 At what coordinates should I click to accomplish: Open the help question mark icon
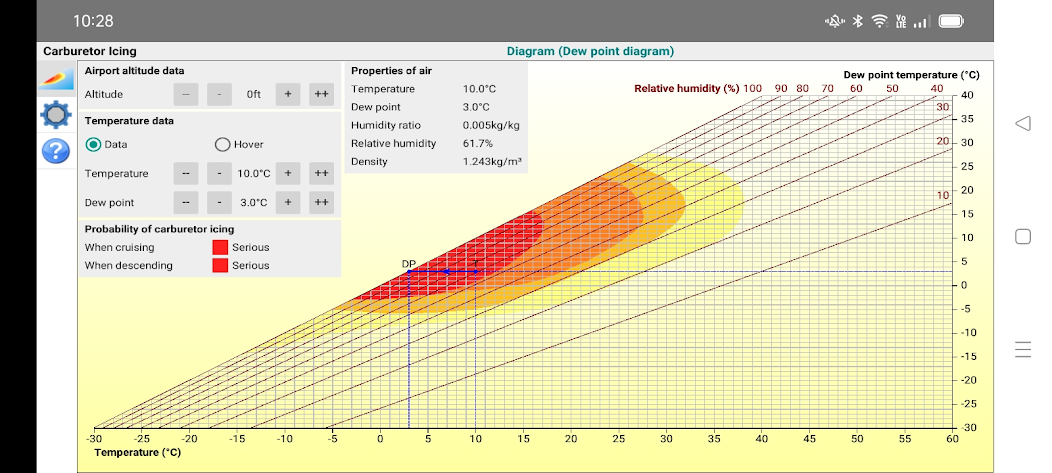56,151
